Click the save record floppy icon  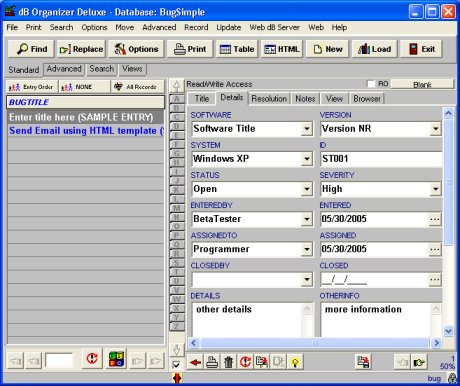coord(363,362)
